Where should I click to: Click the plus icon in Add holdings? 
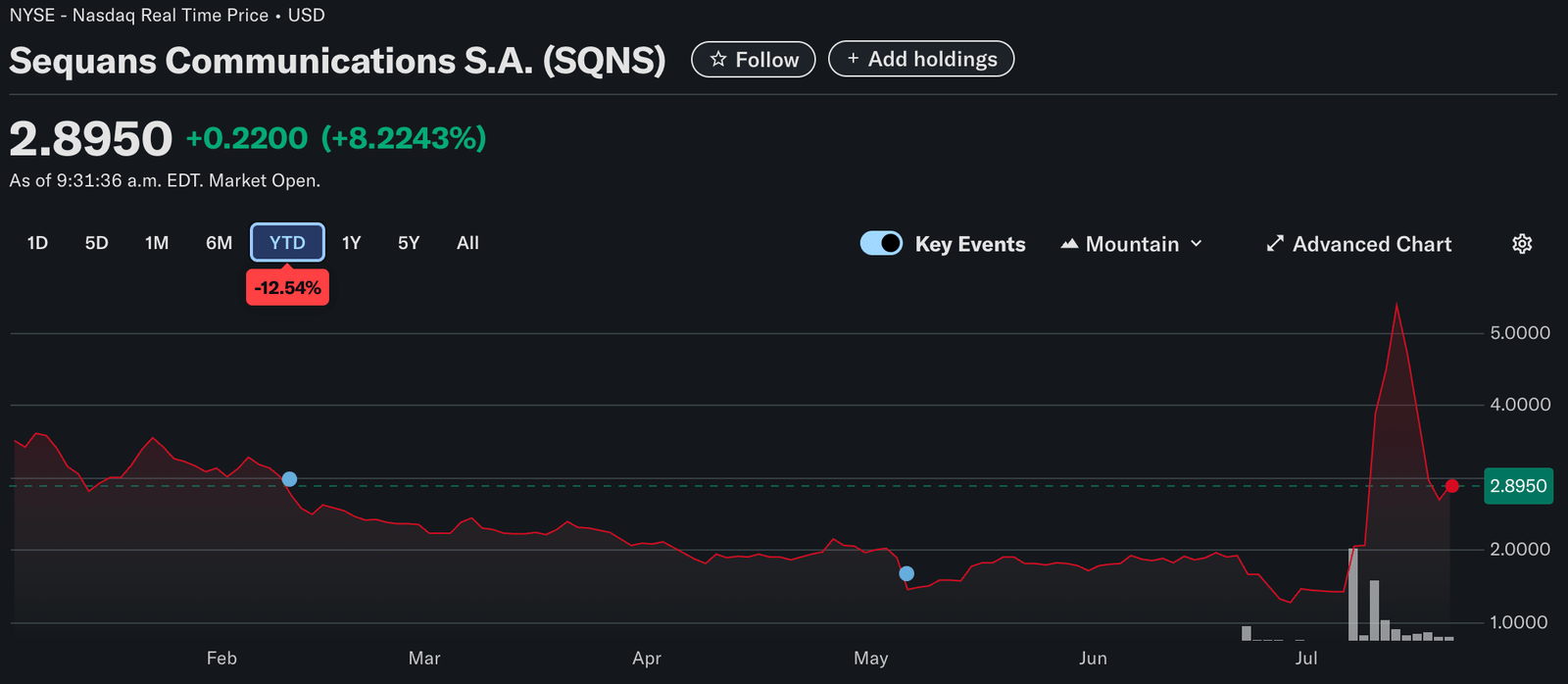[853, 59]
